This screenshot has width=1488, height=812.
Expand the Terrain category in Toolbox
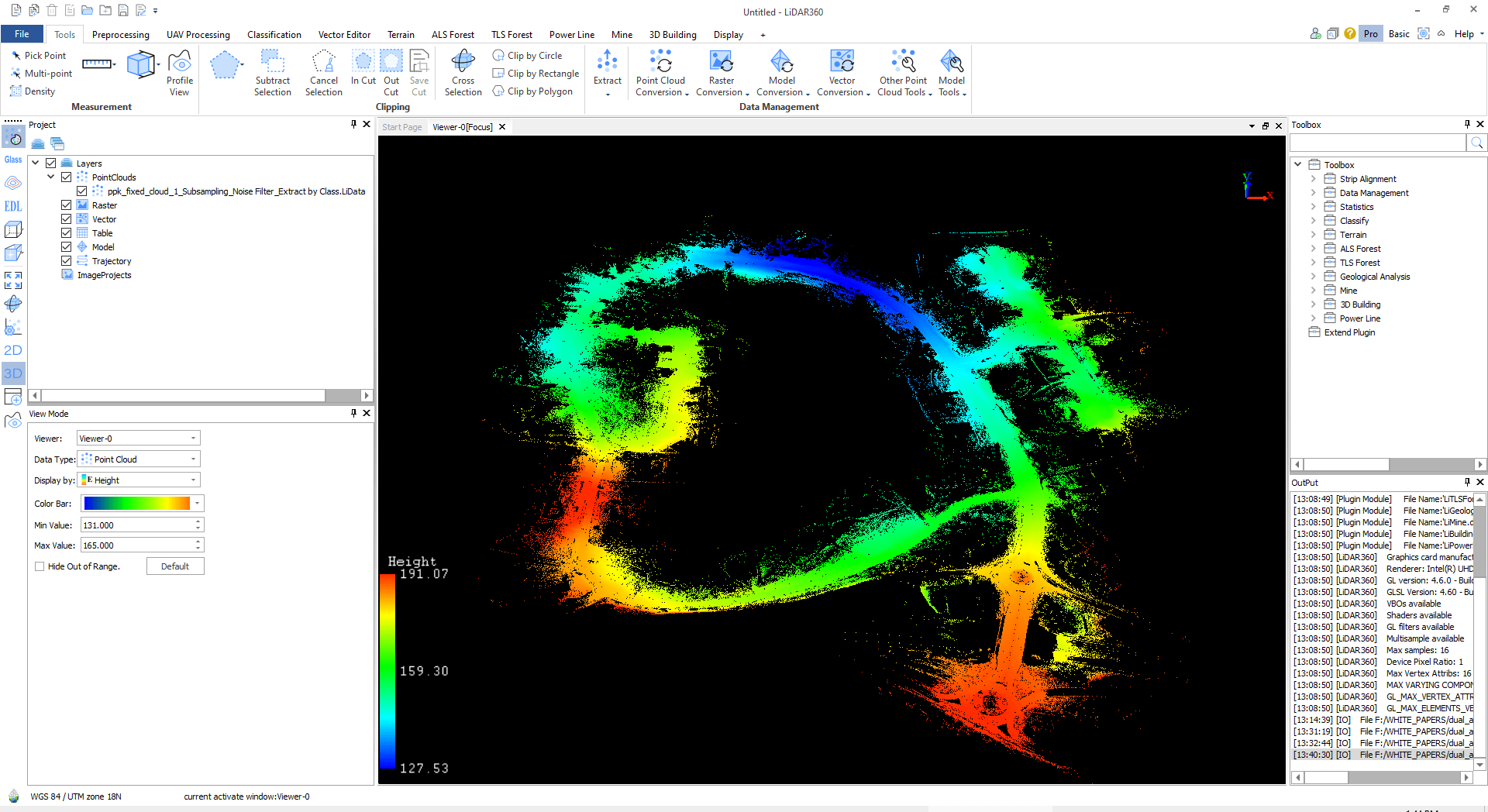point(1313,234)
